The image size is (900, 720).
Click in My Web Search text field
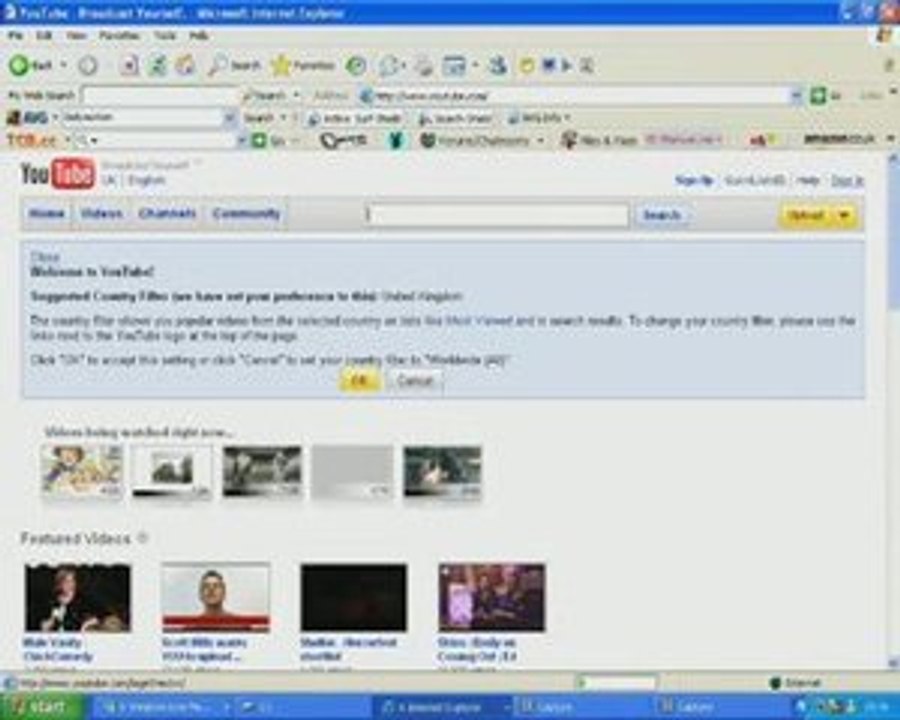coord(160,95)
